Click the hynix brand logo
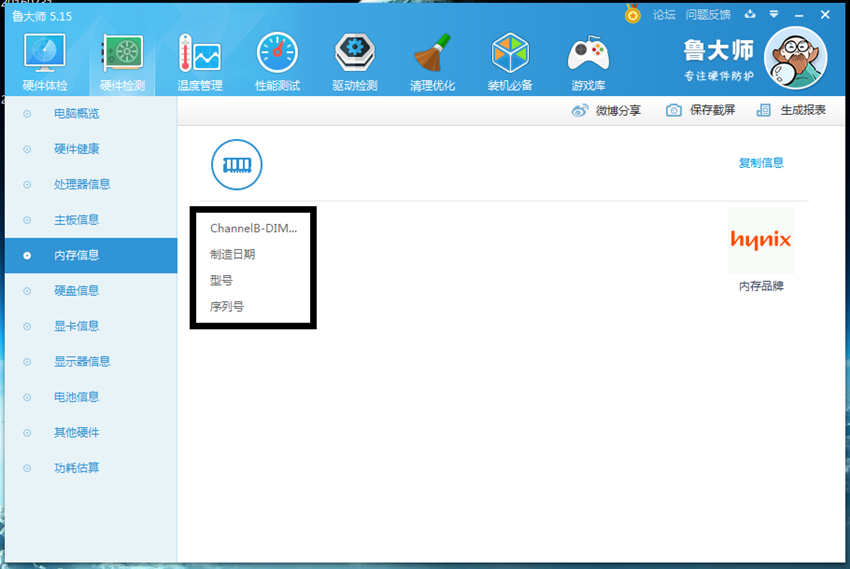Image resolution: width=850 pixels, height=569 pixels. [761, 240]
